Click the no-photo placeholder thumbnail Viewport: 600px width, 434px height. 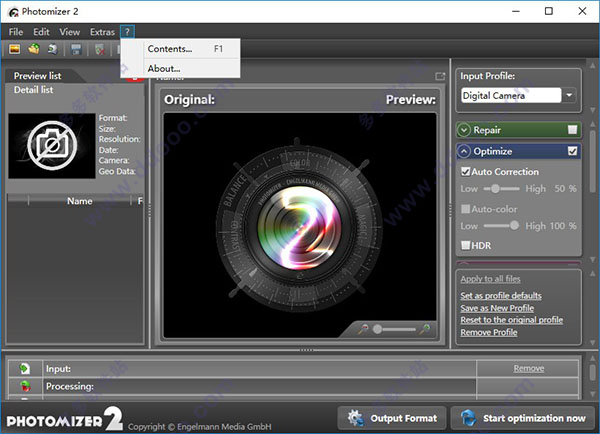point(52,146)
